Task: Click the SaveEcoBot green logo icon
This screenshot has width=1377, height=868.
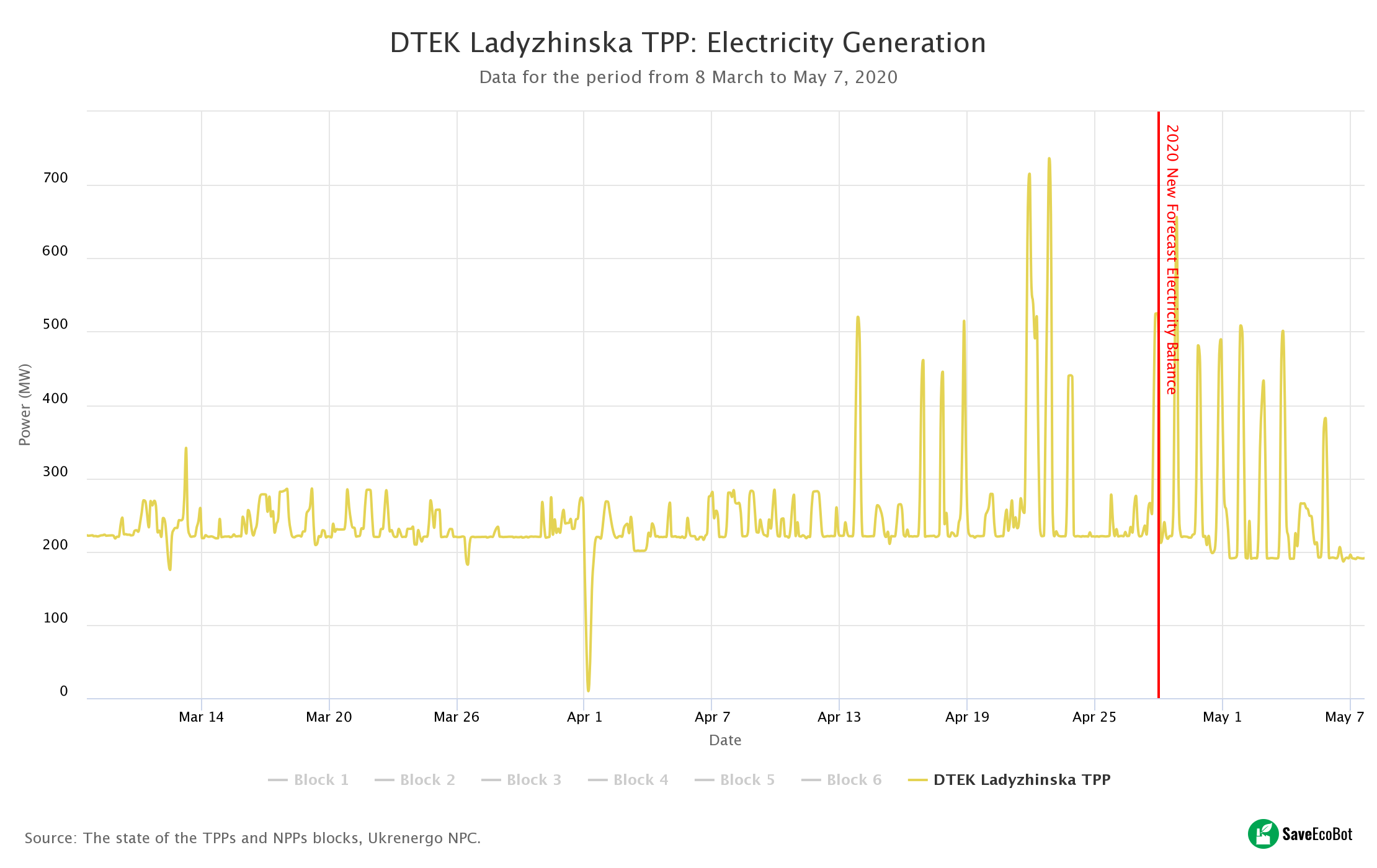Action: [1263, 834]
